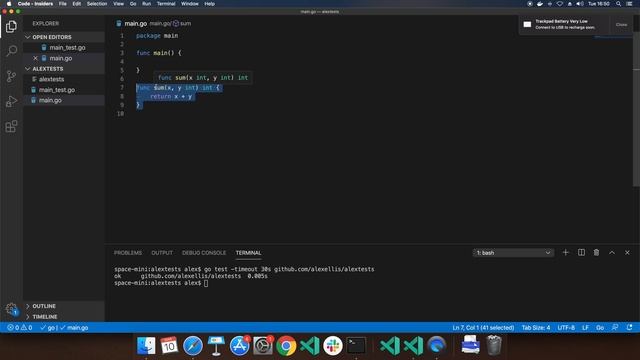Select the Terminal panel tab
This screenshot has width=640, height=360.
pos(248,253)
